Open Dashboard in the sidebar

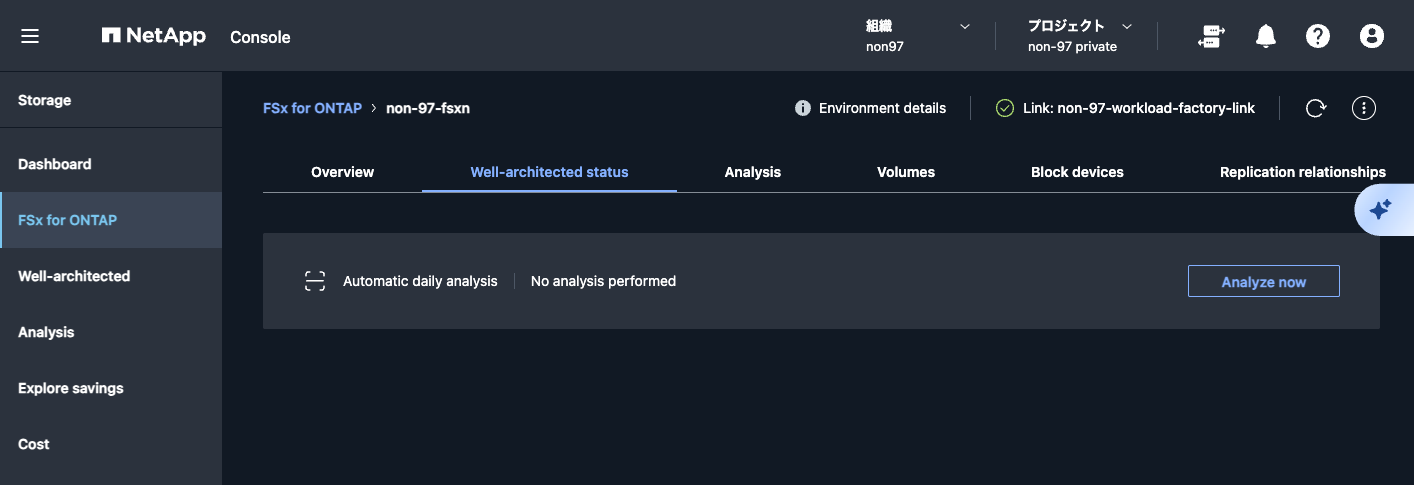click(111, 164)
